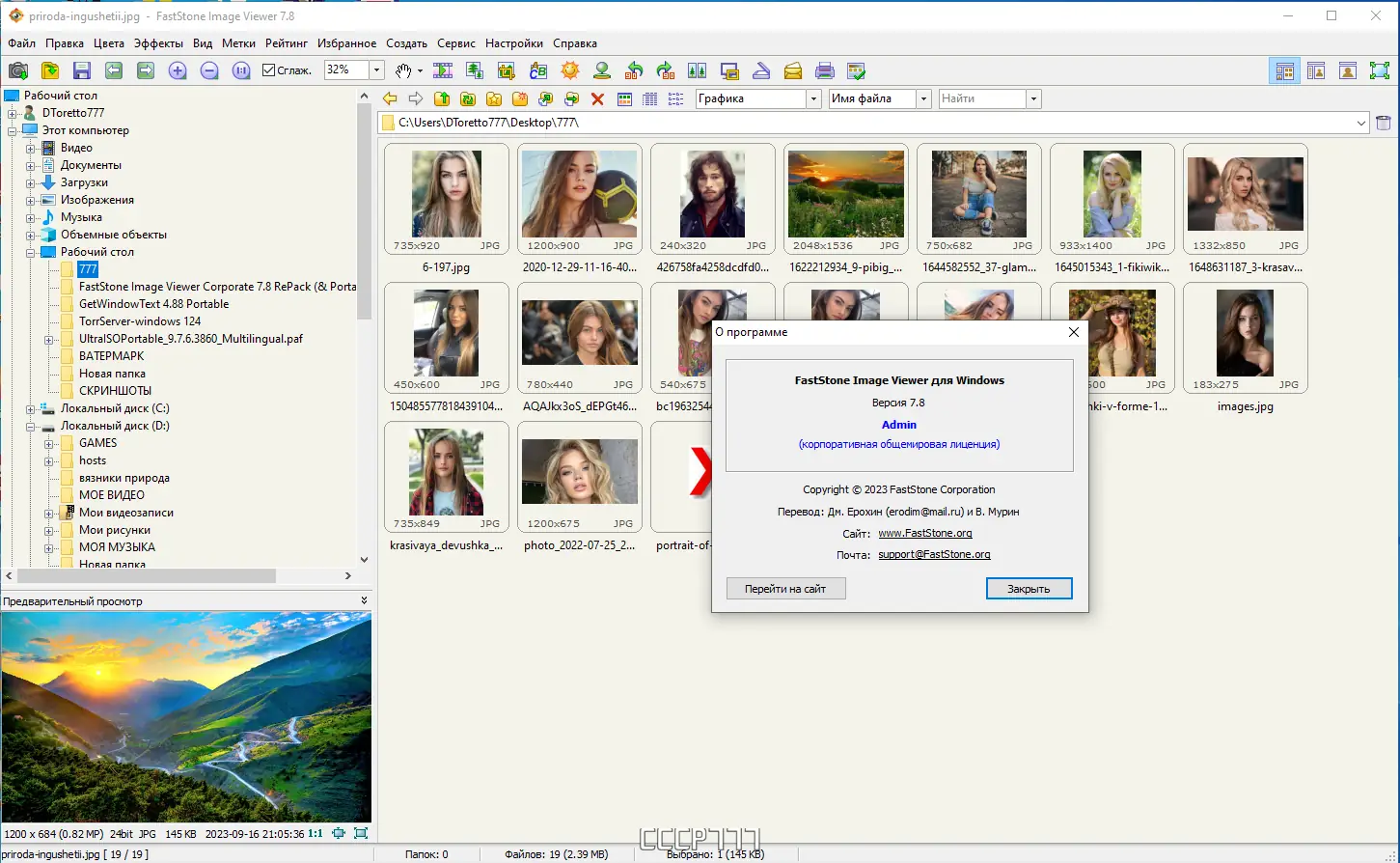Screen dimensions: 1400x863
Task: Click the acquire from scanner icon
Action: tap(761, 70)
